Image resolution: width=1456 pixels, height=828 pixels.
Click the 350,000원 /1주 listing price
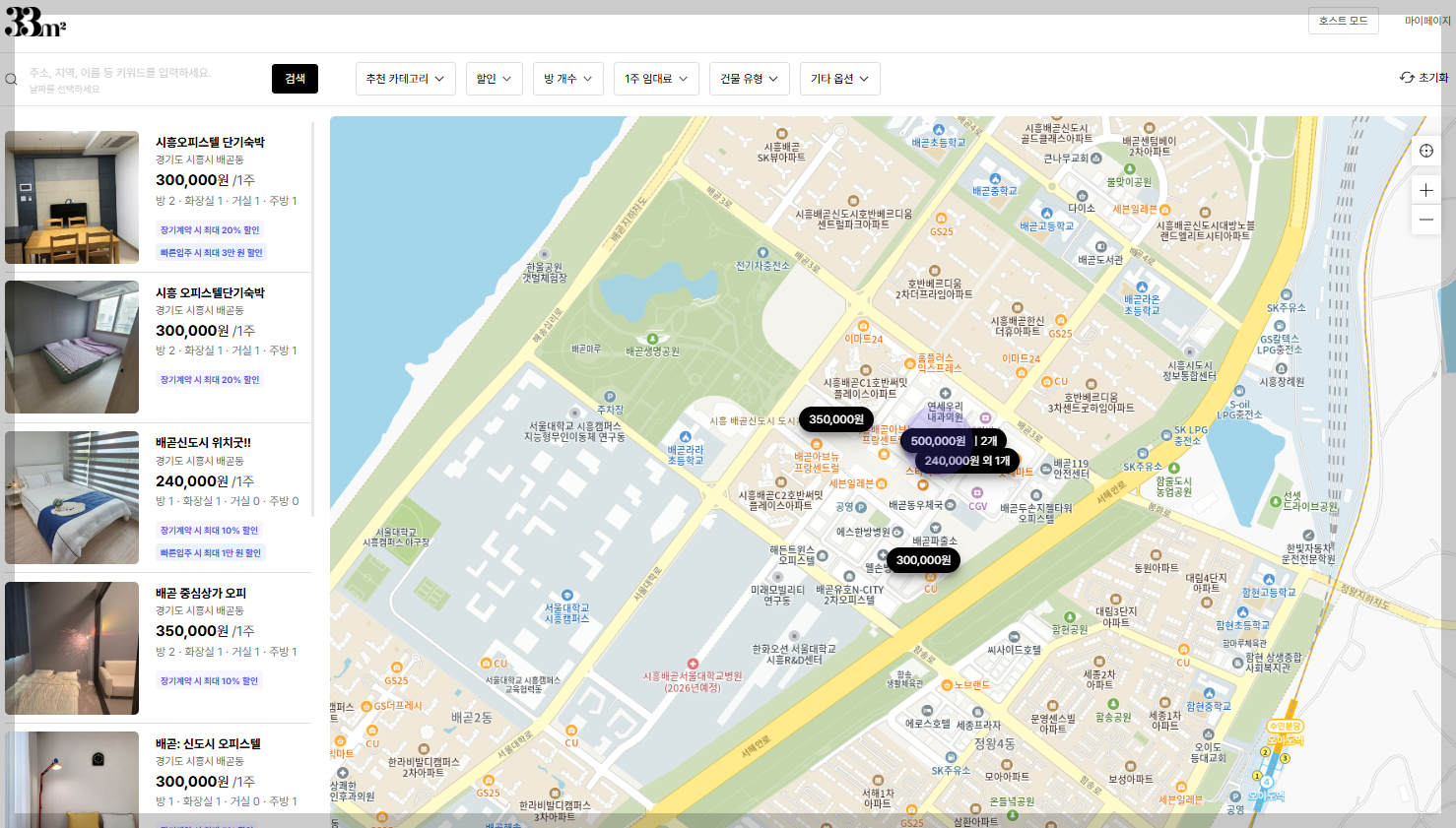(205, 631)
